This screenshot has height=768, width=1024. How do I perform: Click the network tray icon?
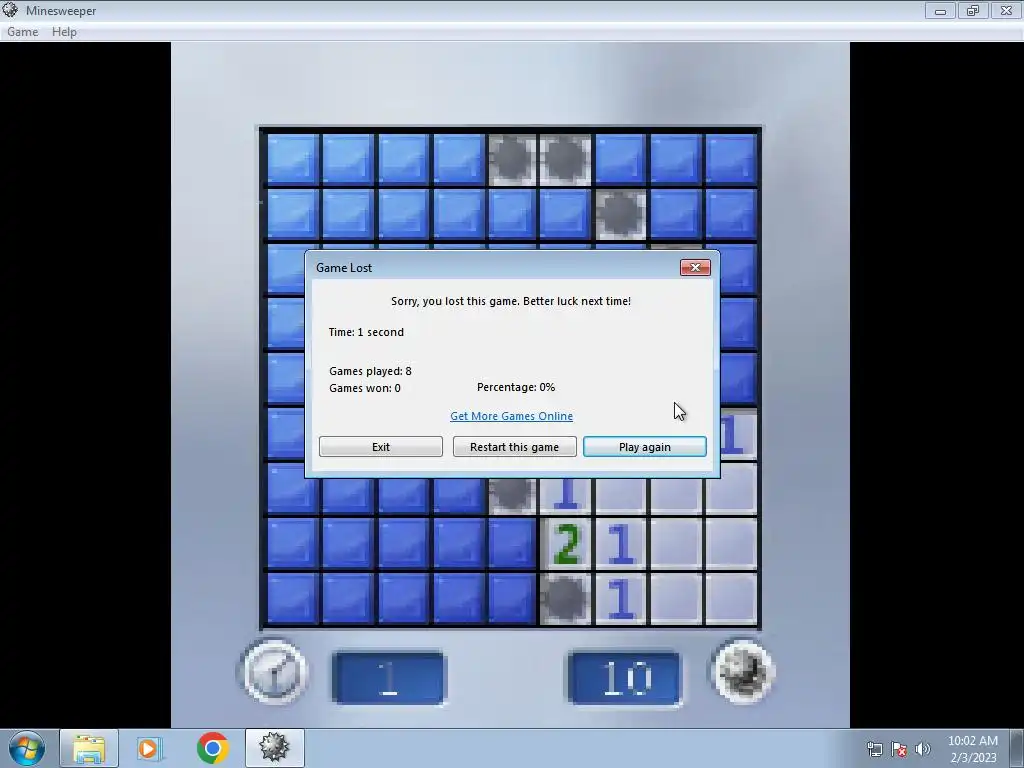(874, 749)
